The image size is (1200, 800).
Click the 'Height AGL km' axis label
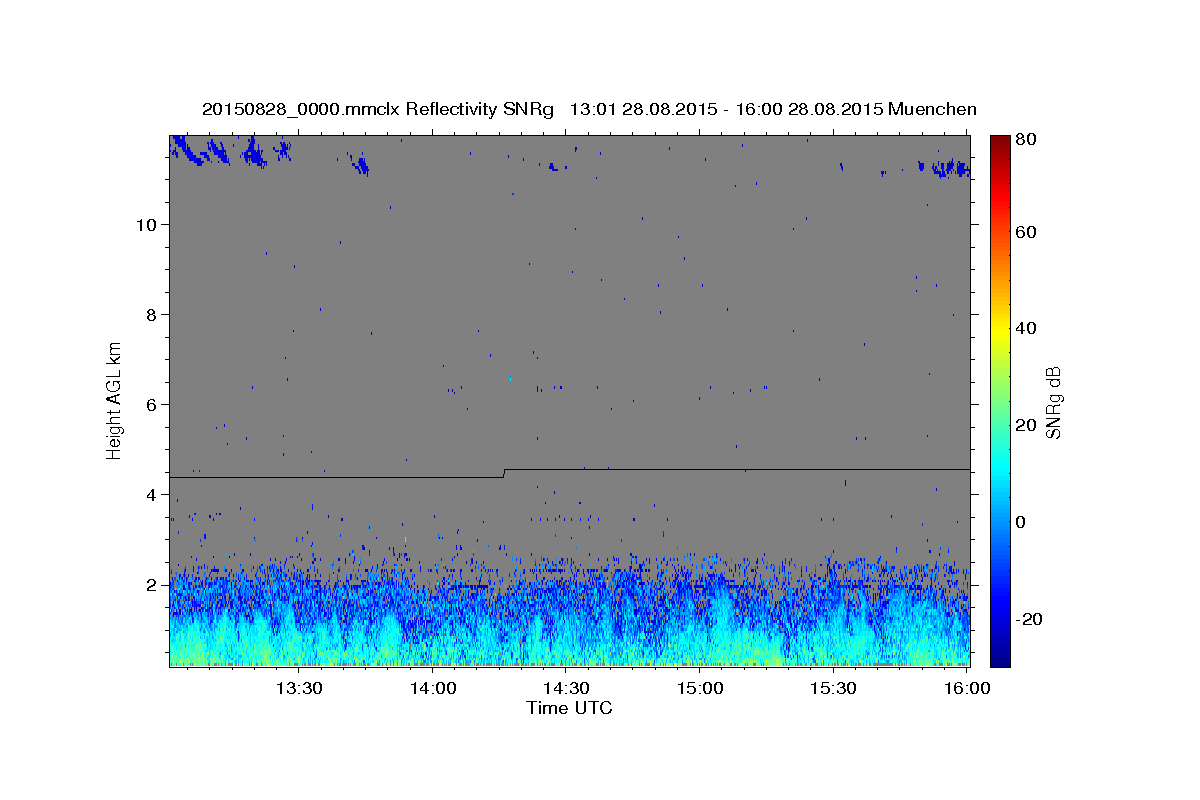point(115,400)
